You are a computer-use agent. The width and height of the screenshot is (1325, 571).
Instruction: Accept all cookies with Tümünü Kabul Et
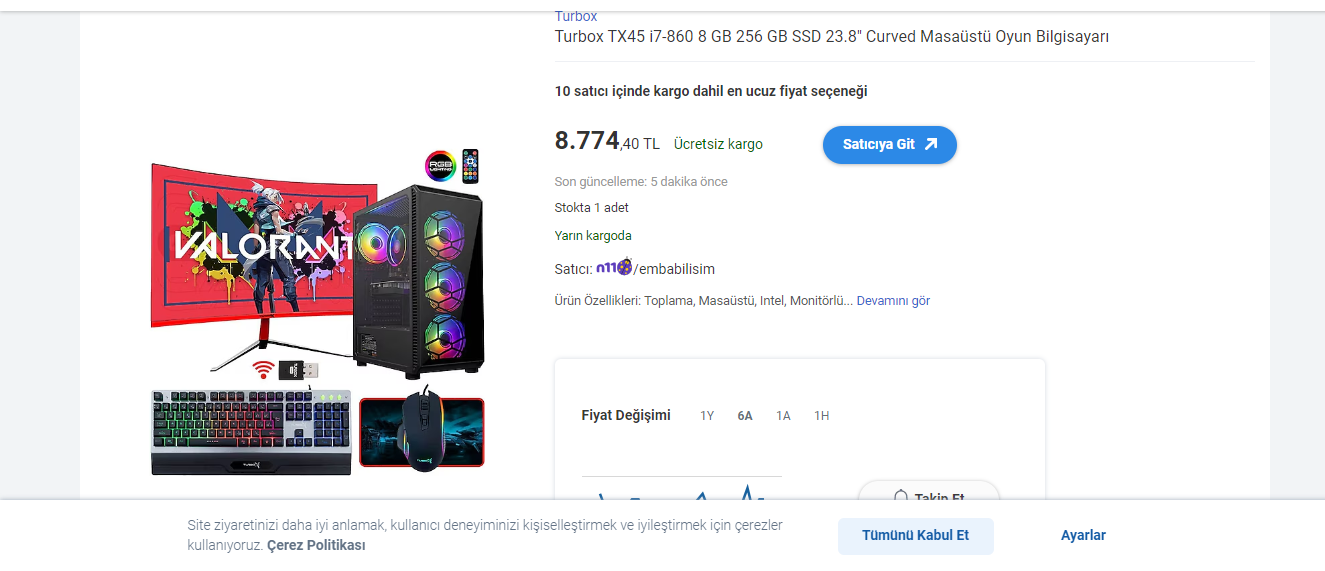[916, 536]
